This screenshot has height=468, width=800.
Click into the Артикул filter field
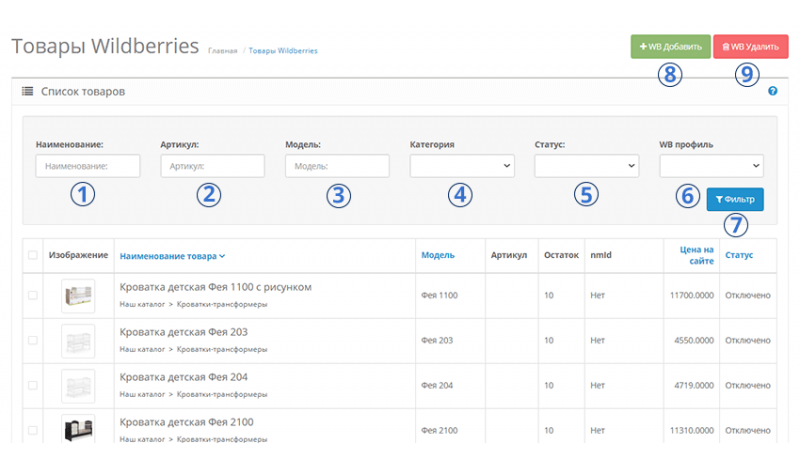[212, 166]
